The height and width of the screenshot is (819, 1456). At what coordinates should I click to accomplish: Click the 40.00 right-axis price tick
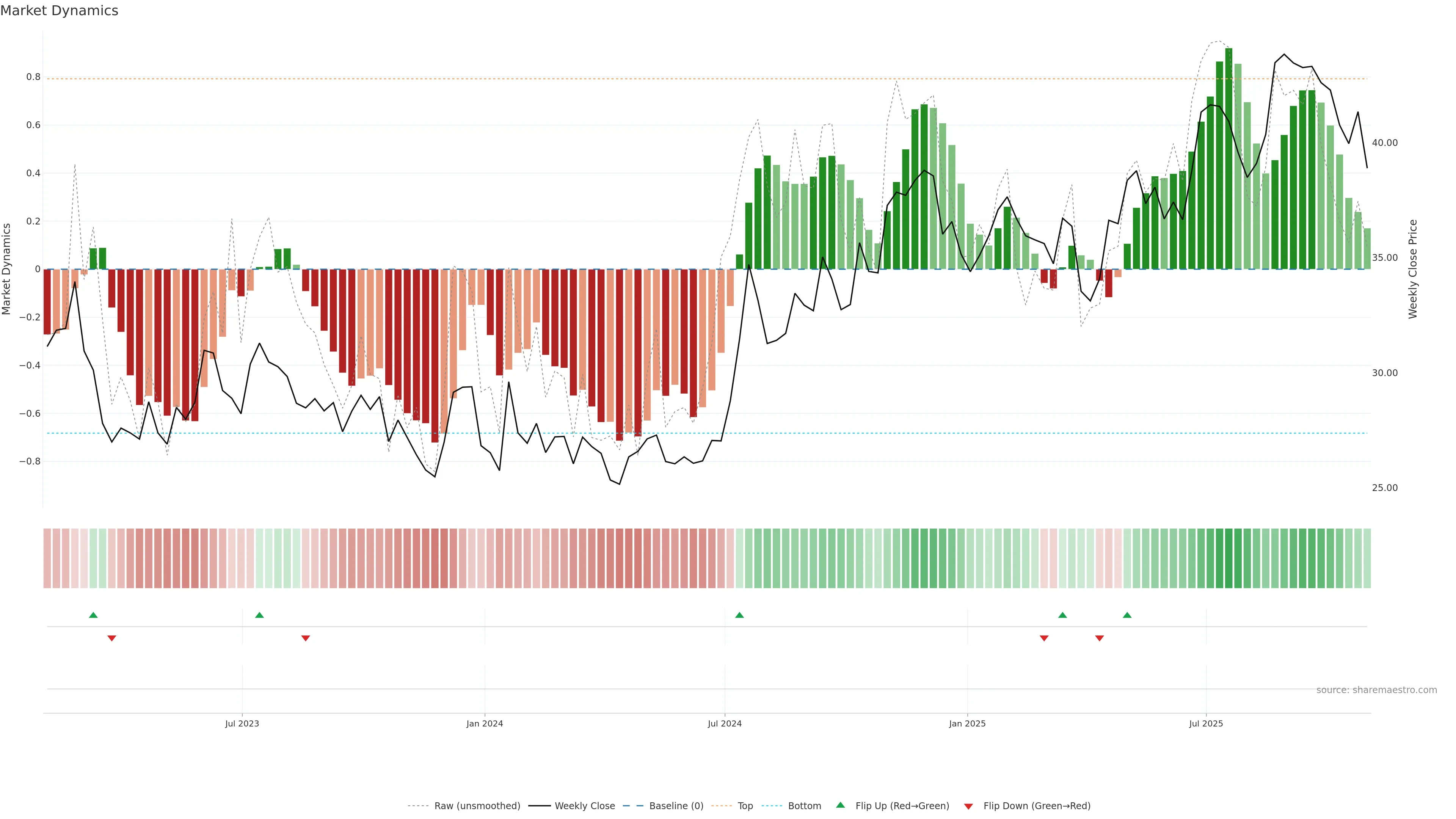click(1384, 143)
